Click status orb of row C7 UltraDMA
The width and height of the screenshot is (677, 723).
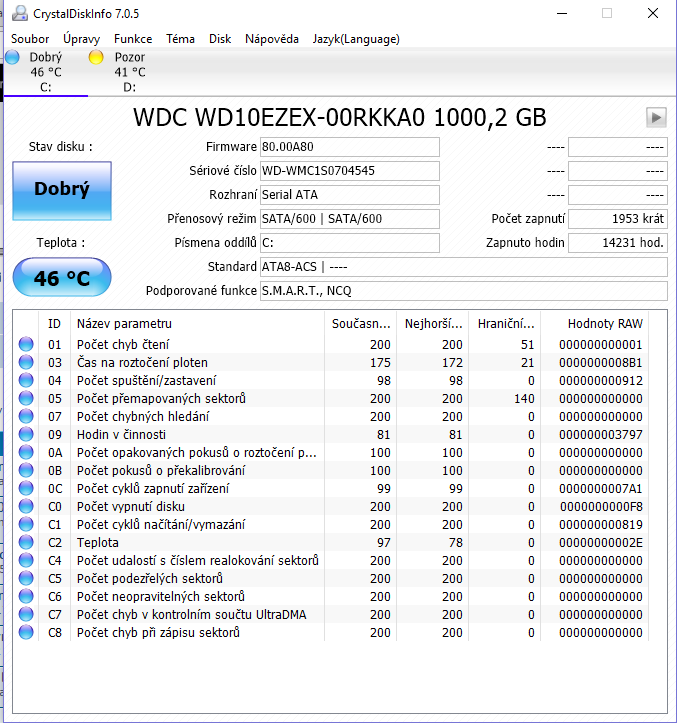(x=26, y=614)
